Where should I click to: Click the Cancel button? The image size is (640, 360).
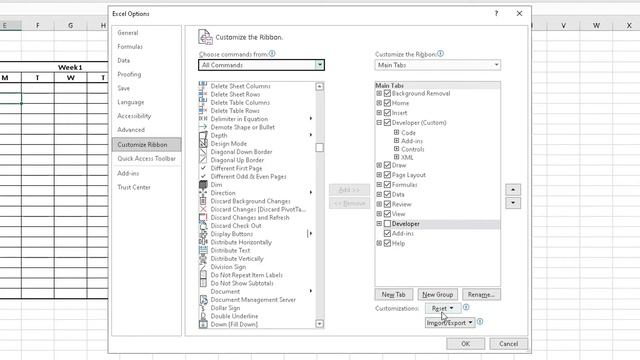coord(509,344)
